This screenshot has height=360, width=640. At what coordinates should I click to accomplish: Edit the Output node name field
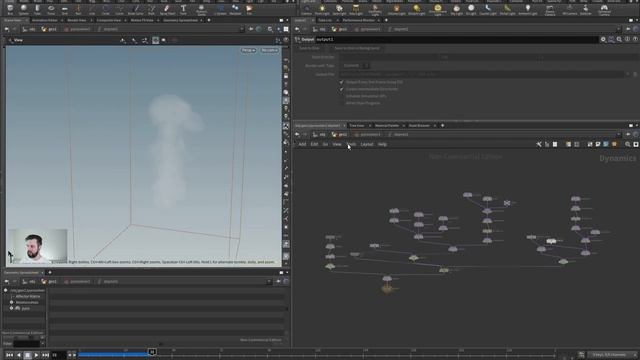coord(456,40)
